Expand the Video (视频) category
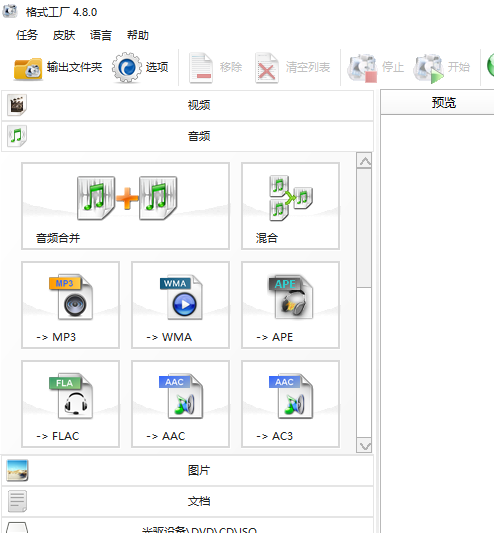Image resolution: width=494 pixels, height=533 pixels. (x=187, y=105)
